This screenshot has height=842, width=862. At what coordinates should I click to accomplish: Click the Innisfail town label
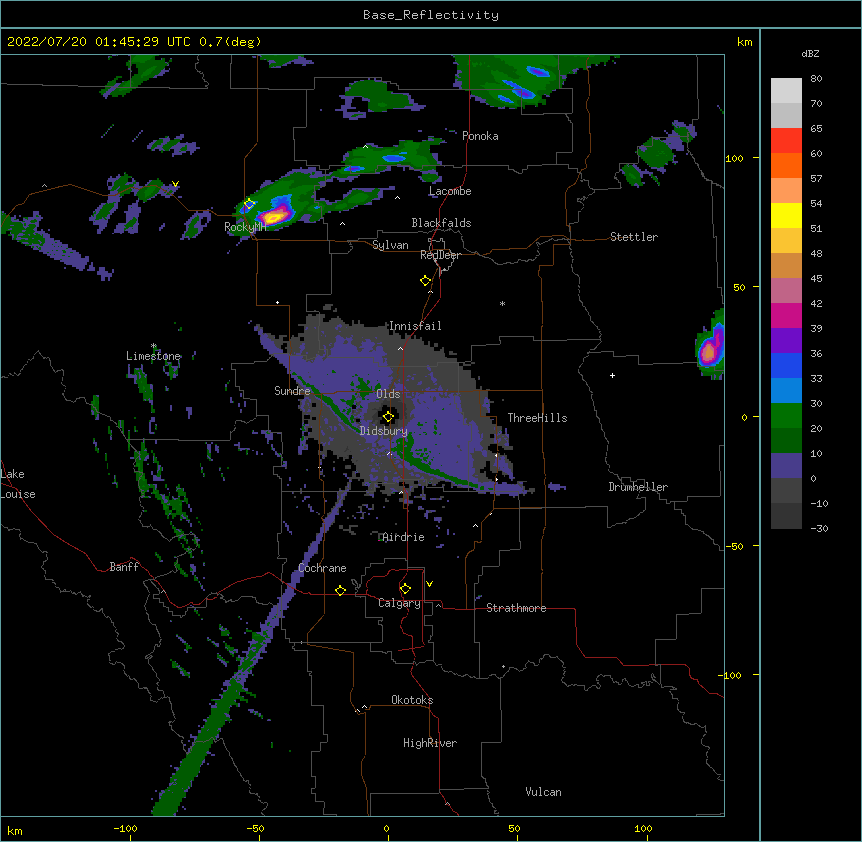[x=415, y=326]
